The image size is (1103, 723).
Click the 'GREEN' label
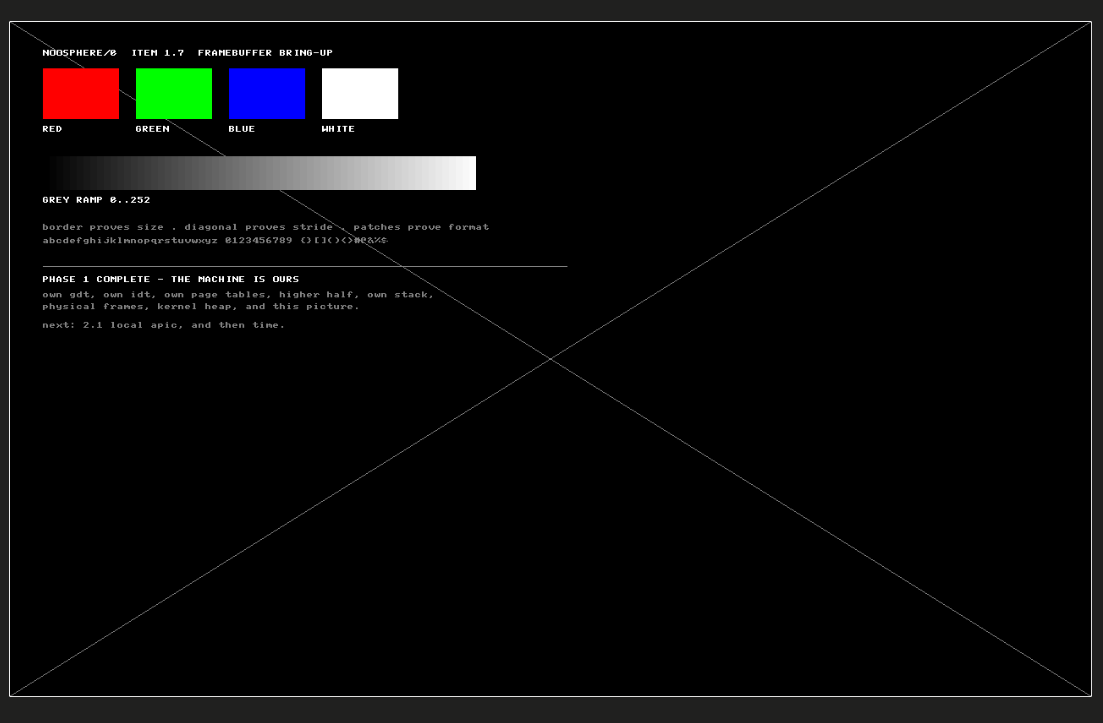153,129
